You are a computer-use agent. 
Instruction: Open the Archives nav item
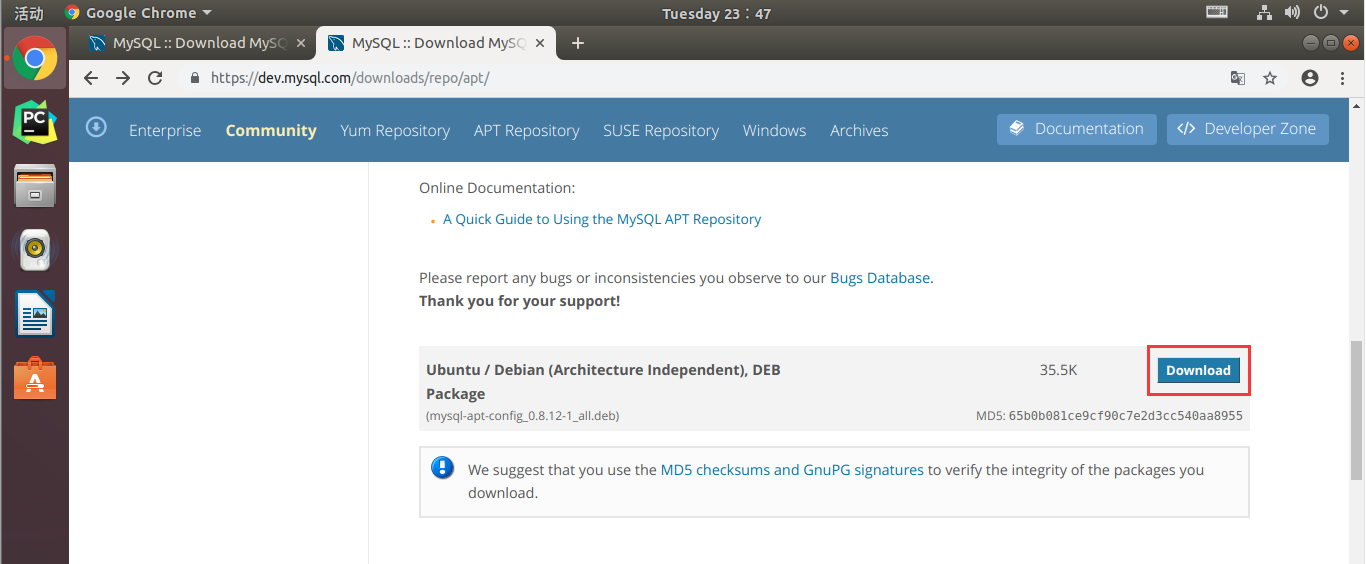click(859, 130)
